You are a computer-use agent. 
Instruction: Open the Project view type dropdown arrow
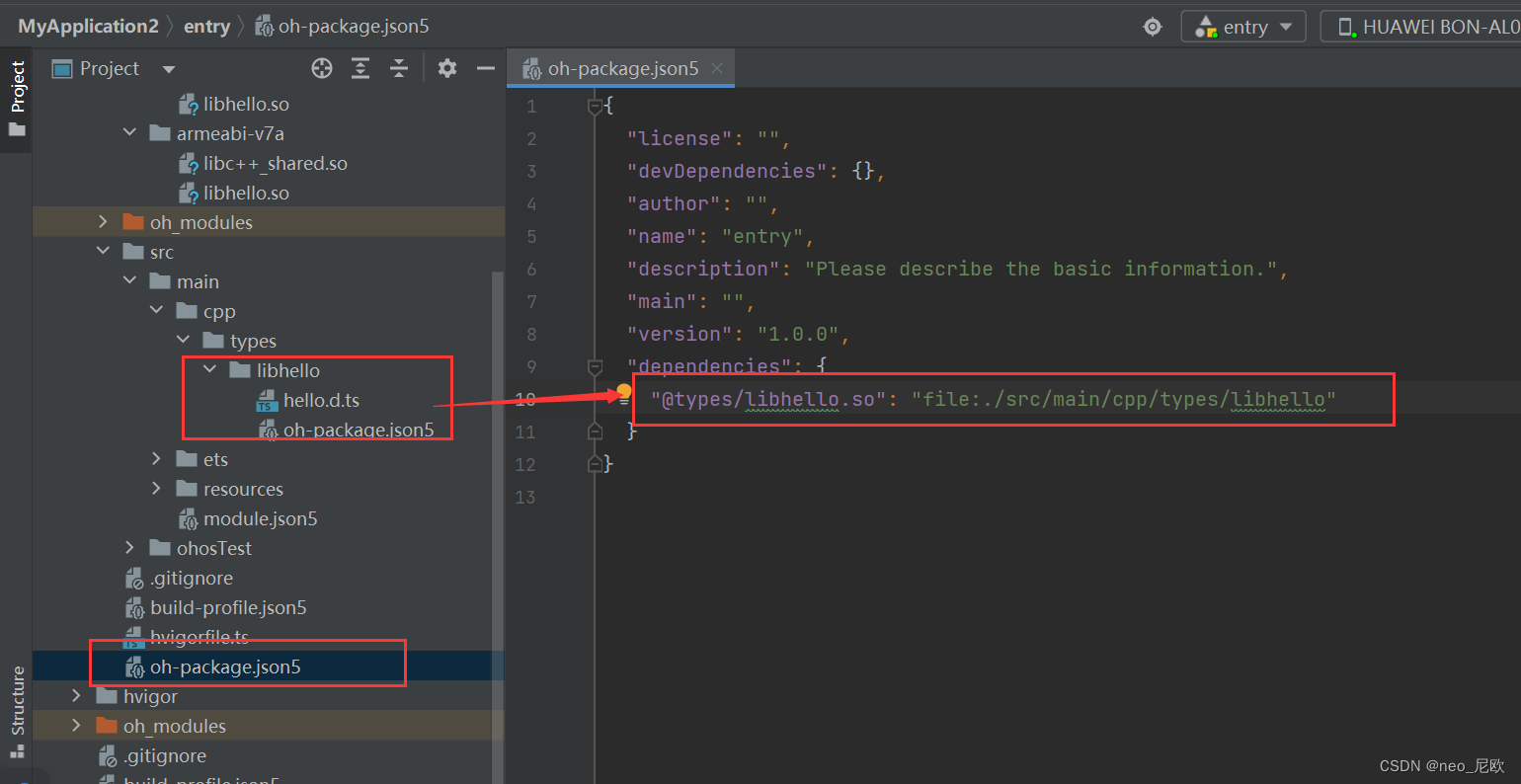click(168, 69)
